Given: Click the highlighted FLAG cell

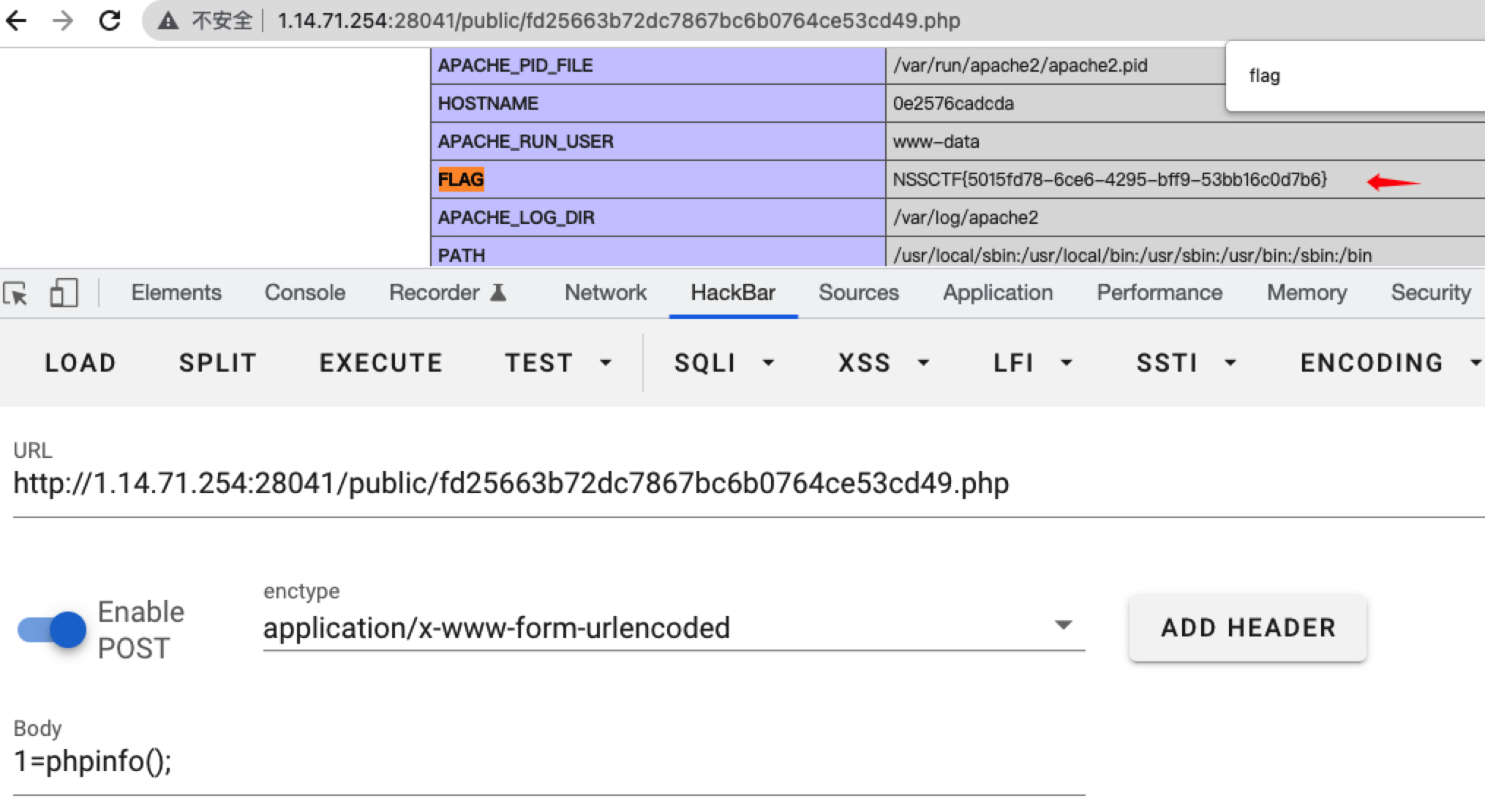Looking at the screenshot, I should (461, 180).
